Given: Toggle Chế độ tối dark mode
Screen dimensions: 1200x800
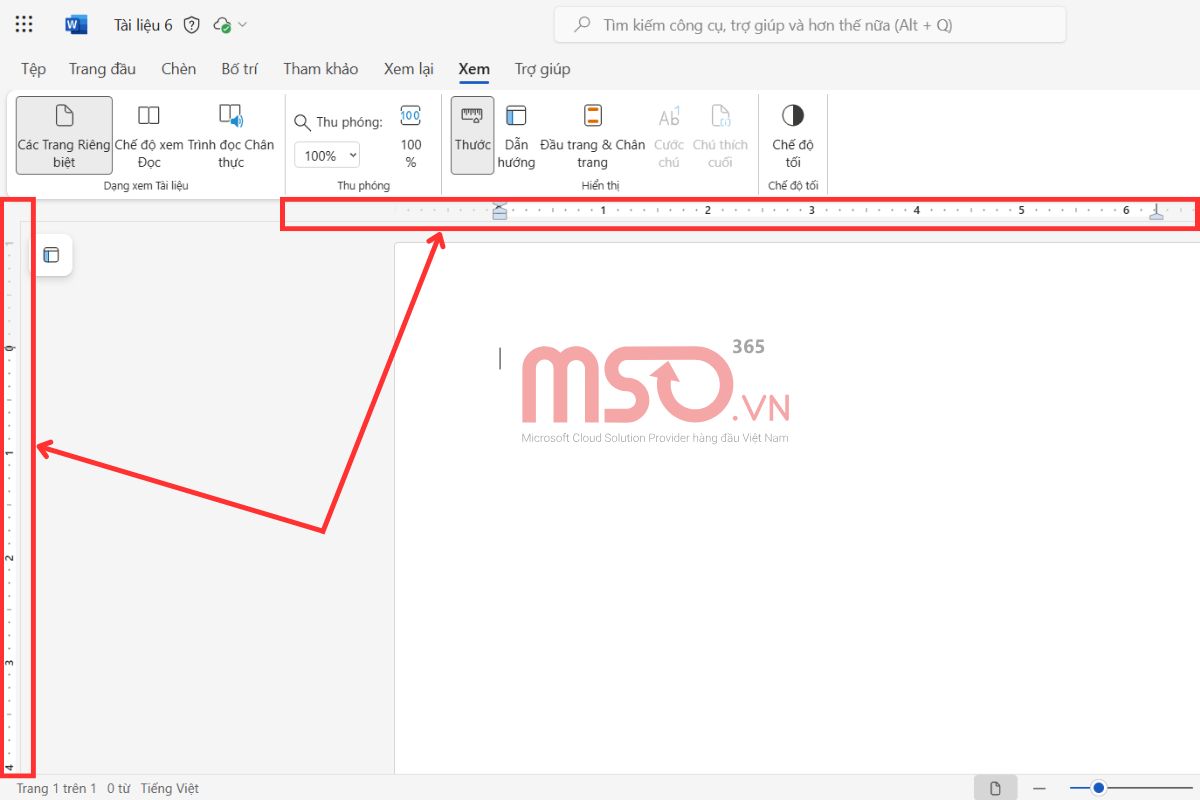Looking at the screenshot, I should coord(793,135).
